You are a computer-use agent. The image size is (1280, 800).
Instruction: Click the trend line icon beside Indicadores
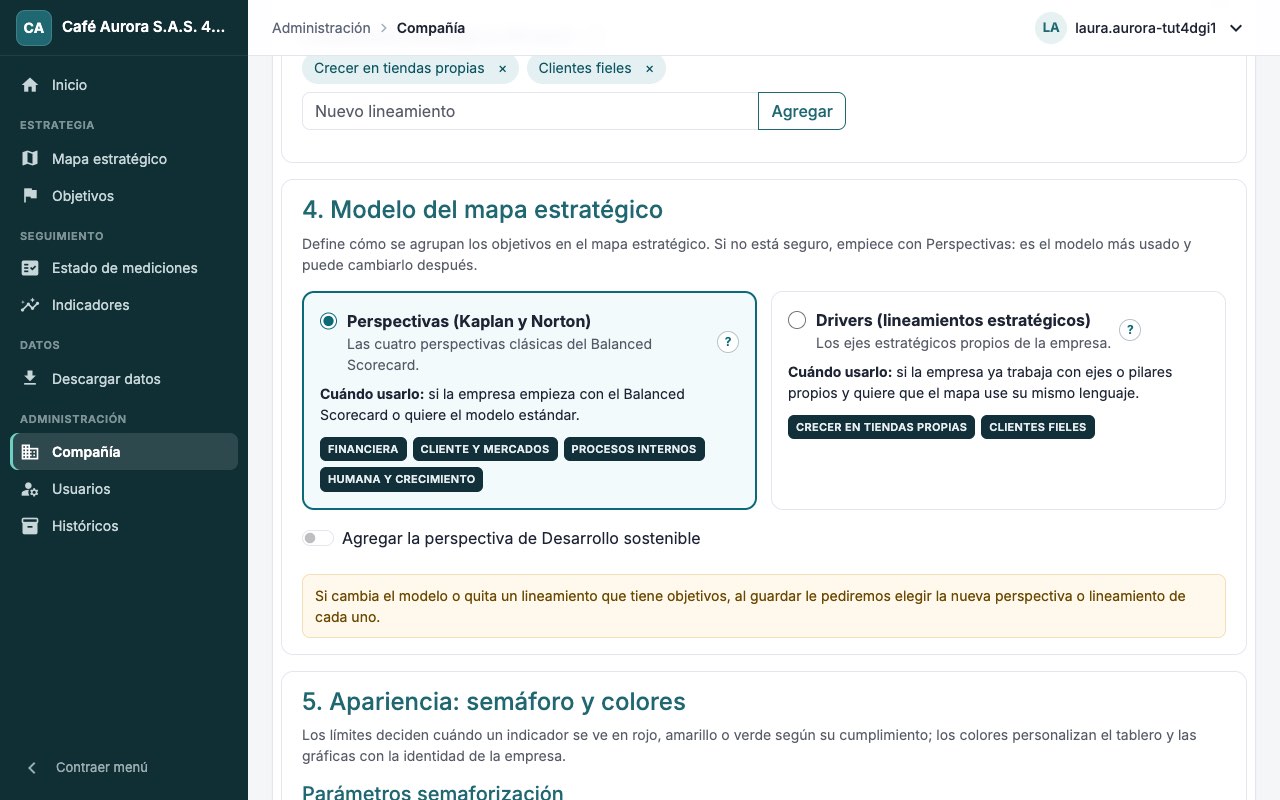click(30, 305)
